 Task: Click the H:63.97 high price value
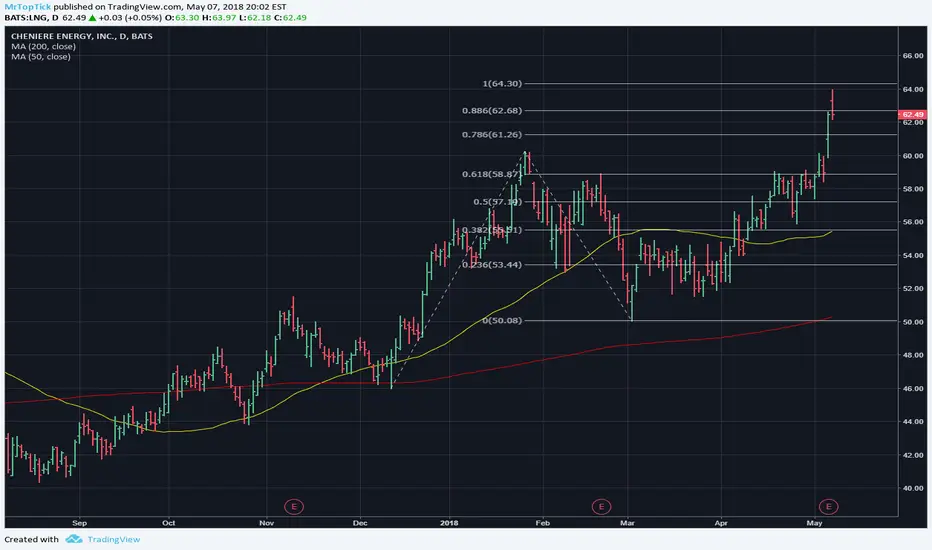218,17
